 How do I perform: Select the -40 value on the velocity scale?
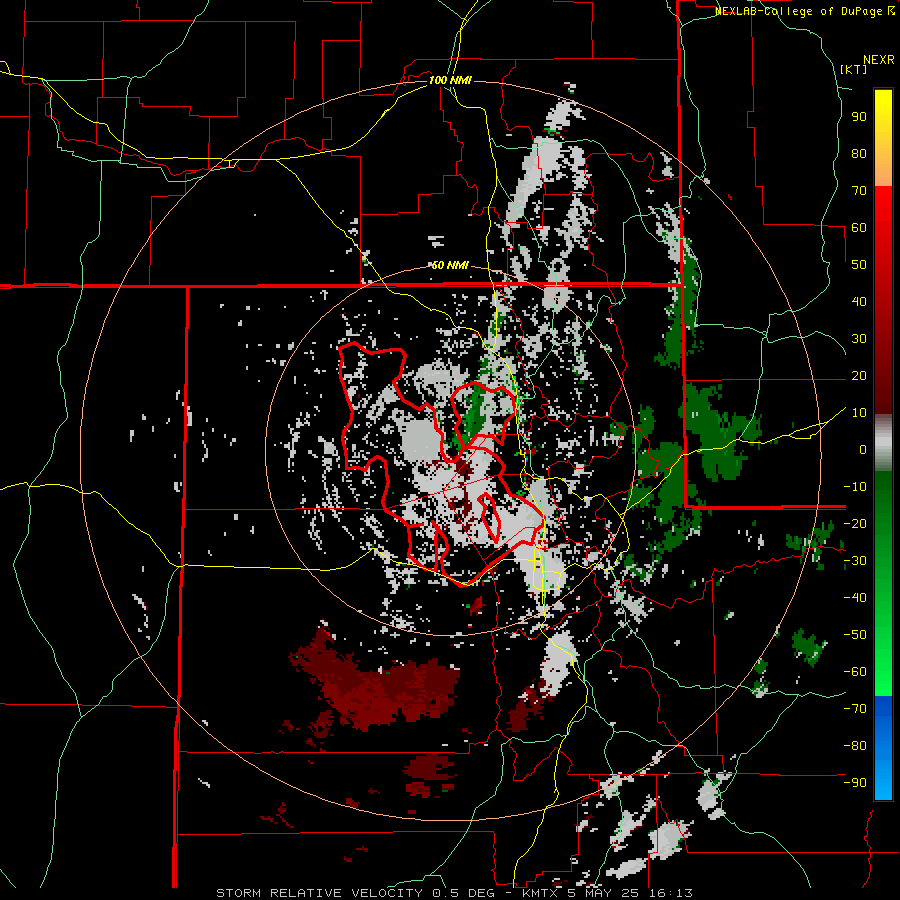coord(855,598)
